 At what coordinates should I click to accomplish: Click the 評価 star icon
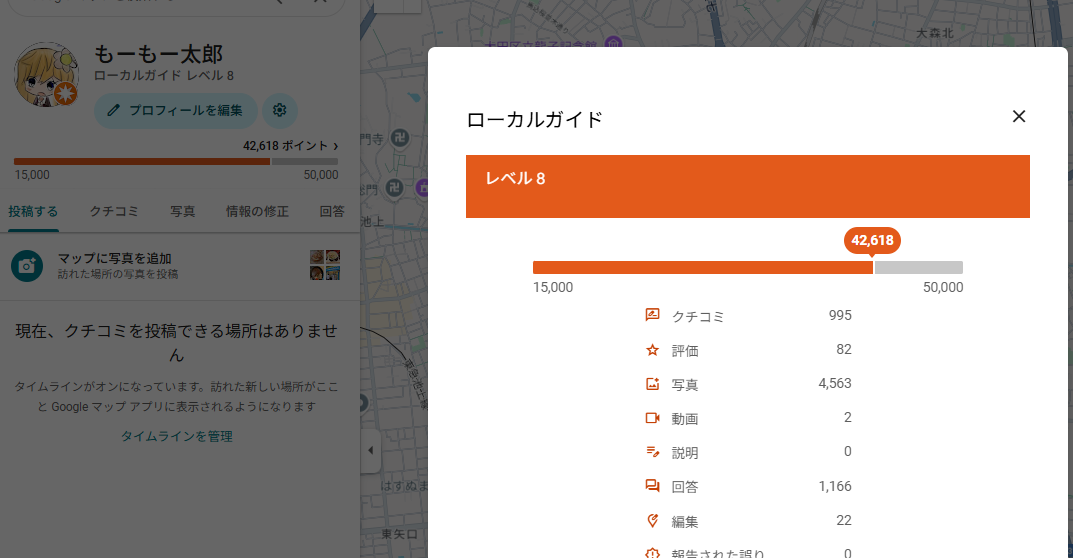coord(653,350)
